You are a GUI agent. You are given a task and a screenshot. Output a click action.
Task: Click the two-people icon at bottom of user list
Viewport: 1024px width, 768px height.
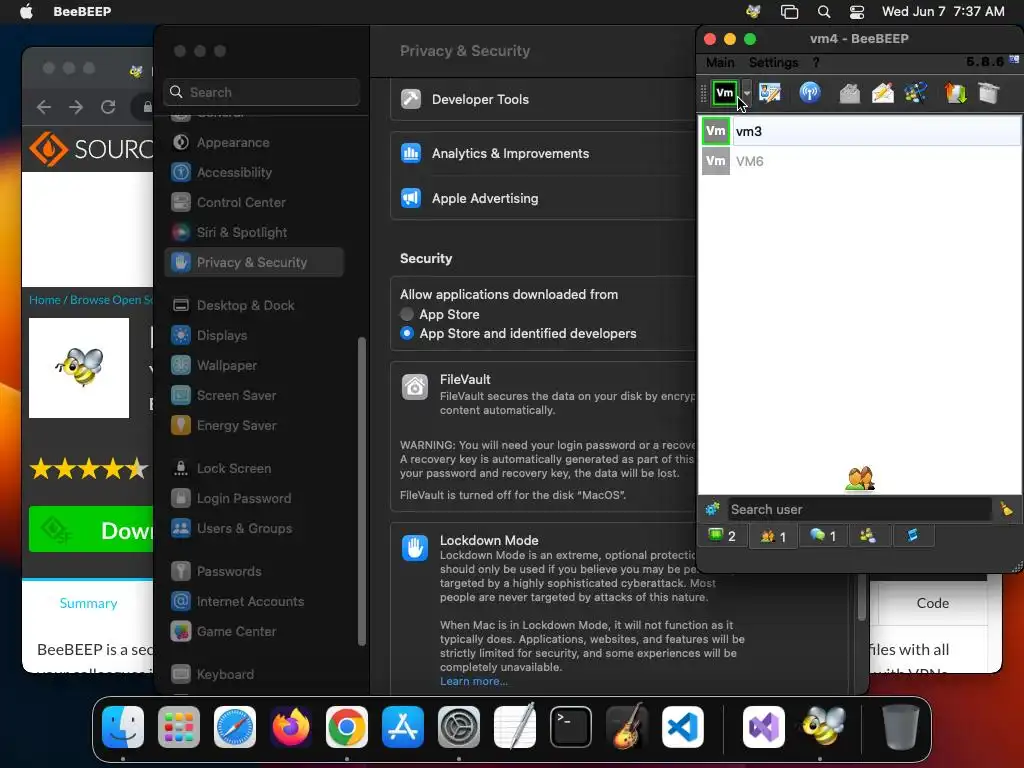[x=859, y=479]
